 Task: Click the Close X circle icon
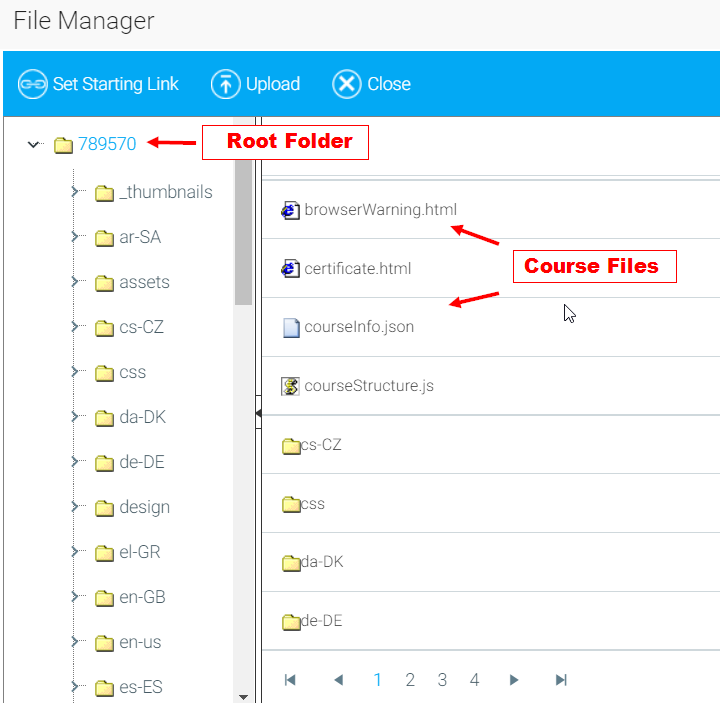click(x=346, y=84)
